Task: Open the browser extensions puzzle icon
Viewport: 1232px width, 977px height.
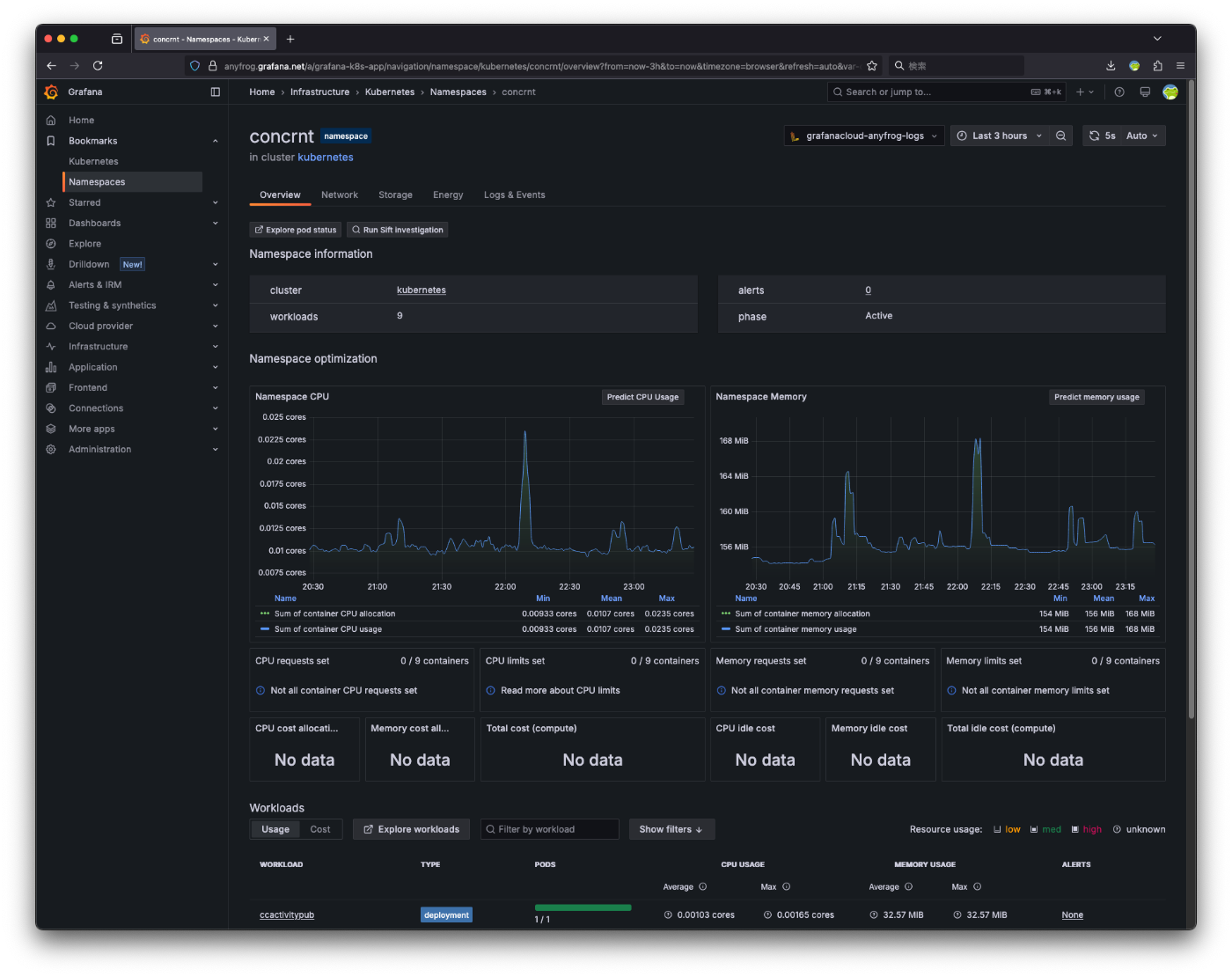Action: [1157, 65]
